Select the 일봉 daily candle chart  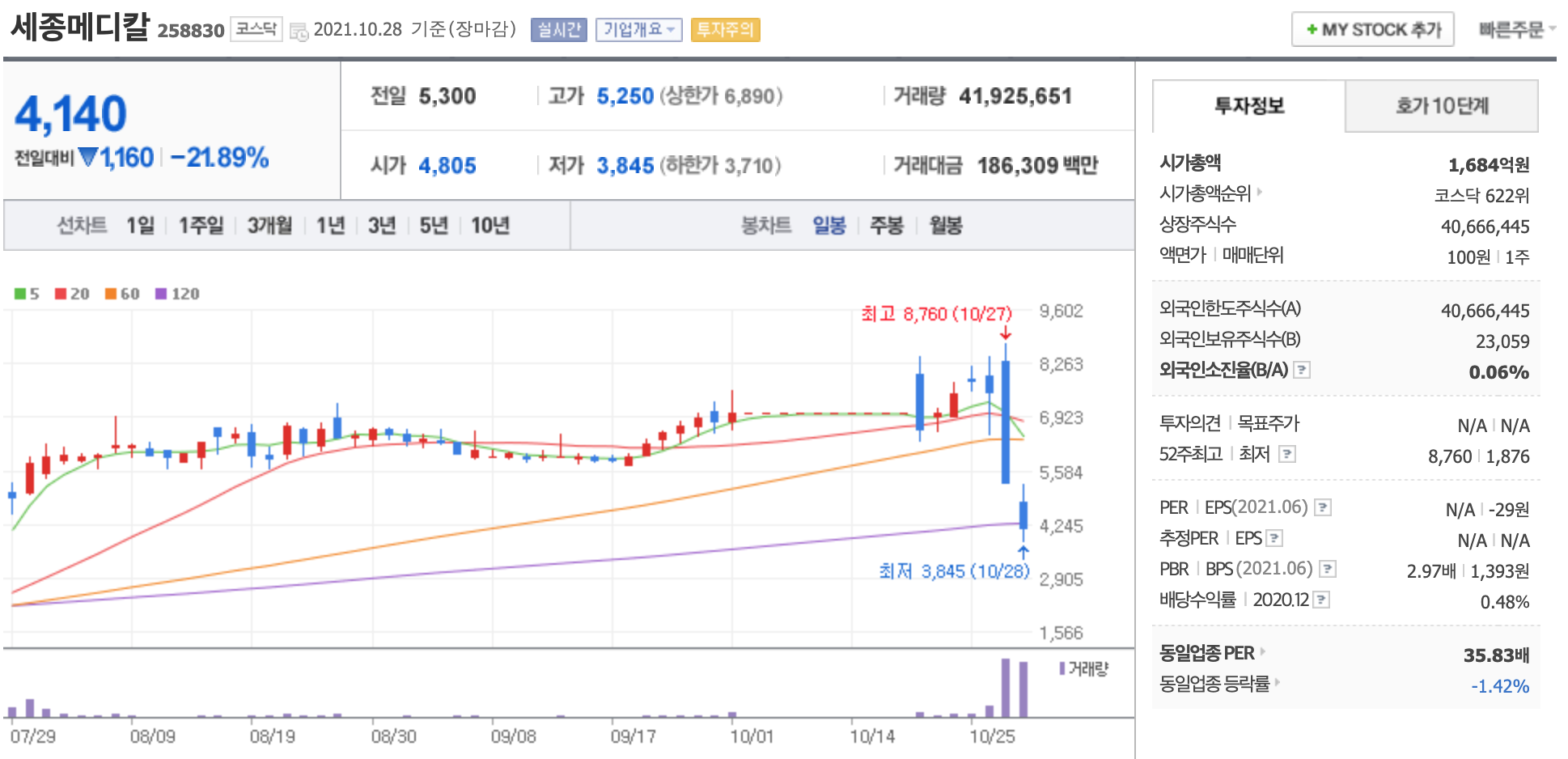pyautogui.click(x=829, y=225)
